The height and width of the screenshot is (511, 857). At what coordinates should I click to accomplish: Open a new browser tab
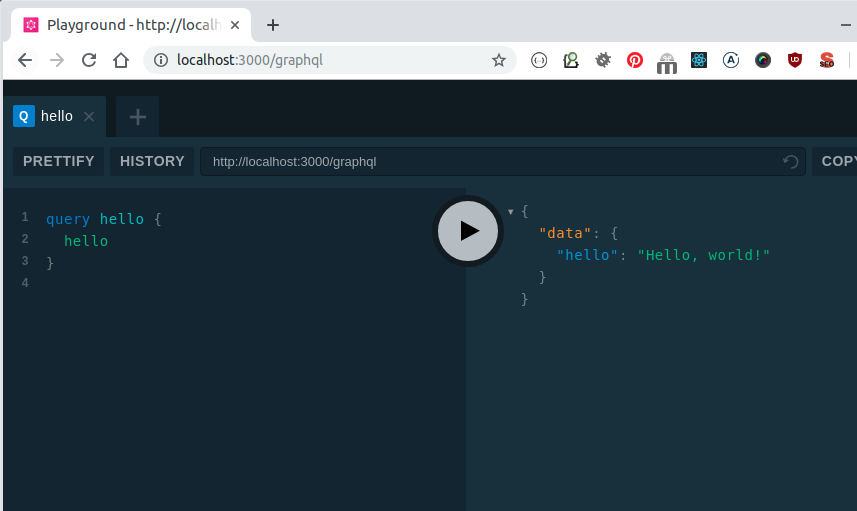pyautogui.click(x=273, y=25)
